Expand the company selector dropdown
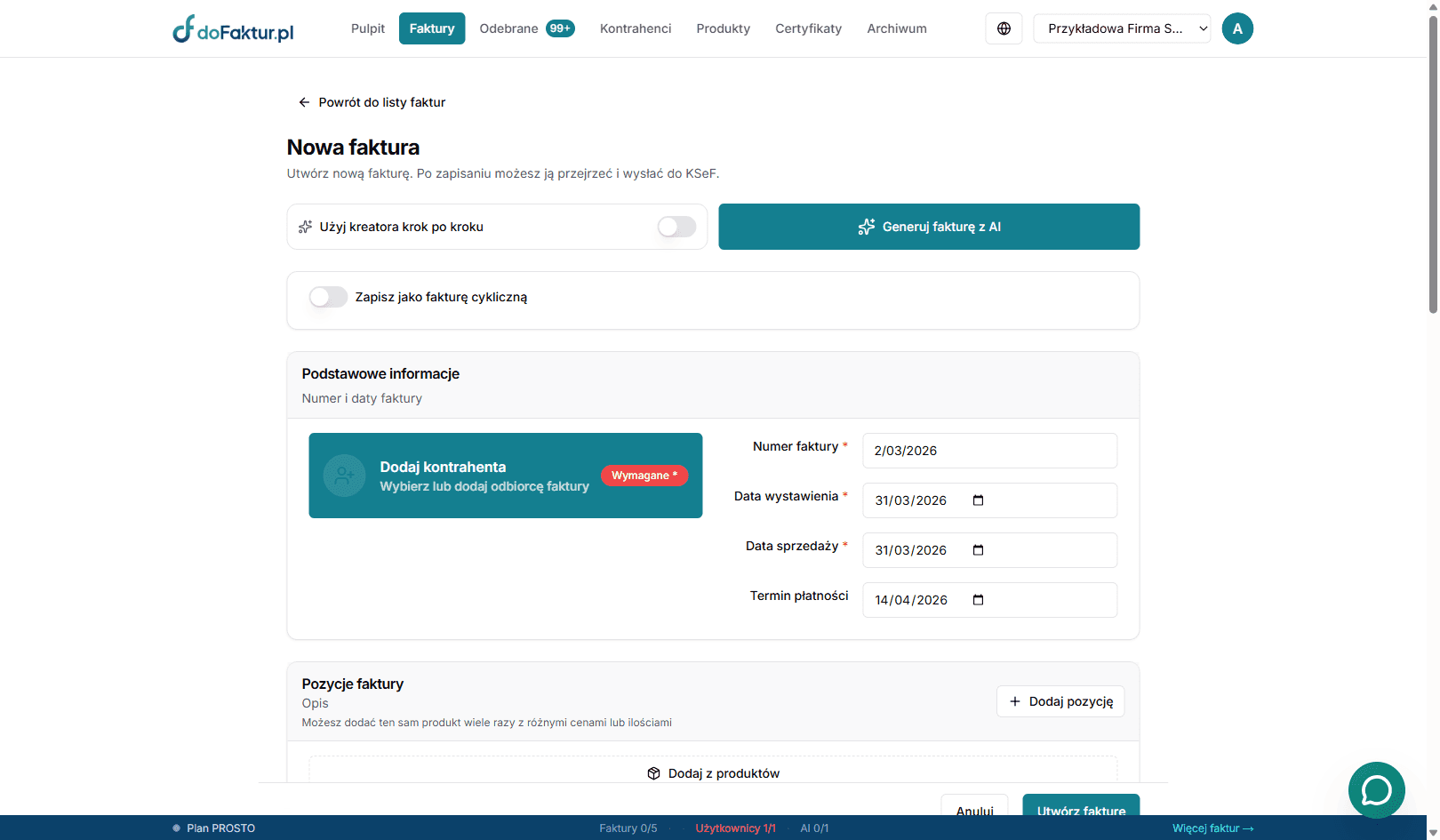 tap(1122, 28)
